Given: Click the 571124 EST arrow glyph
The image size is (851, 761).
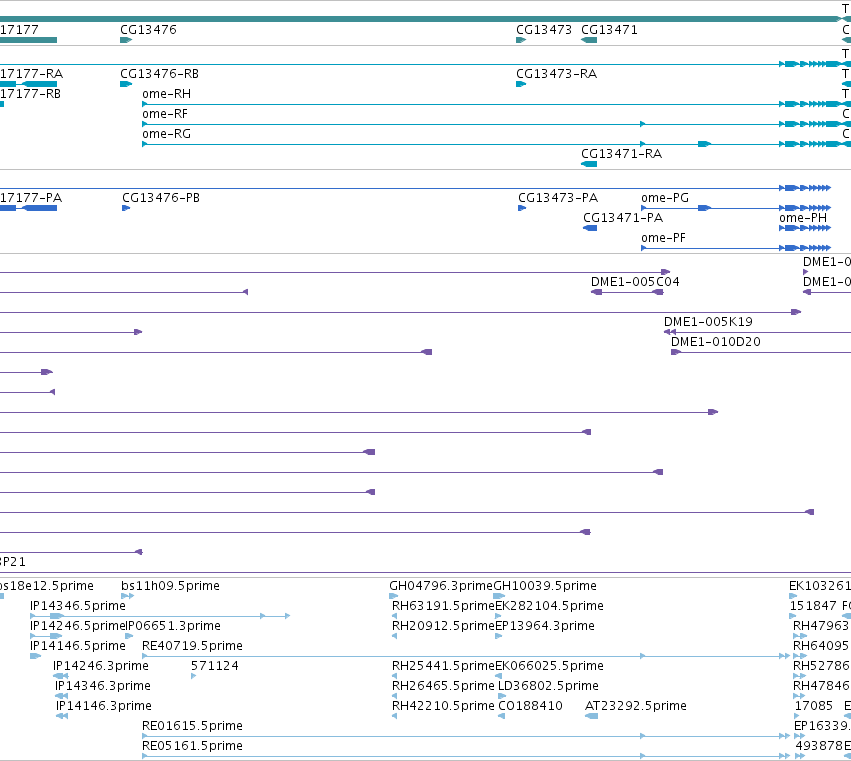Looking at the screenshot, I should point(194,676).
